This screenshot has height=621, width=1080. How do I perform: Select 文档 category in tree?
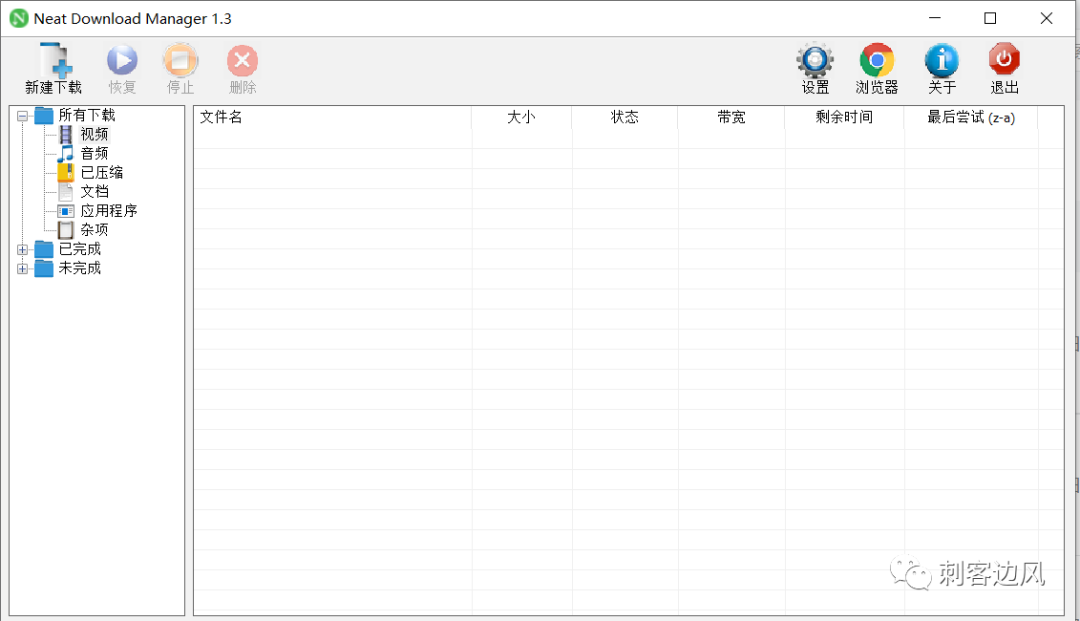[x=94, y=191]
